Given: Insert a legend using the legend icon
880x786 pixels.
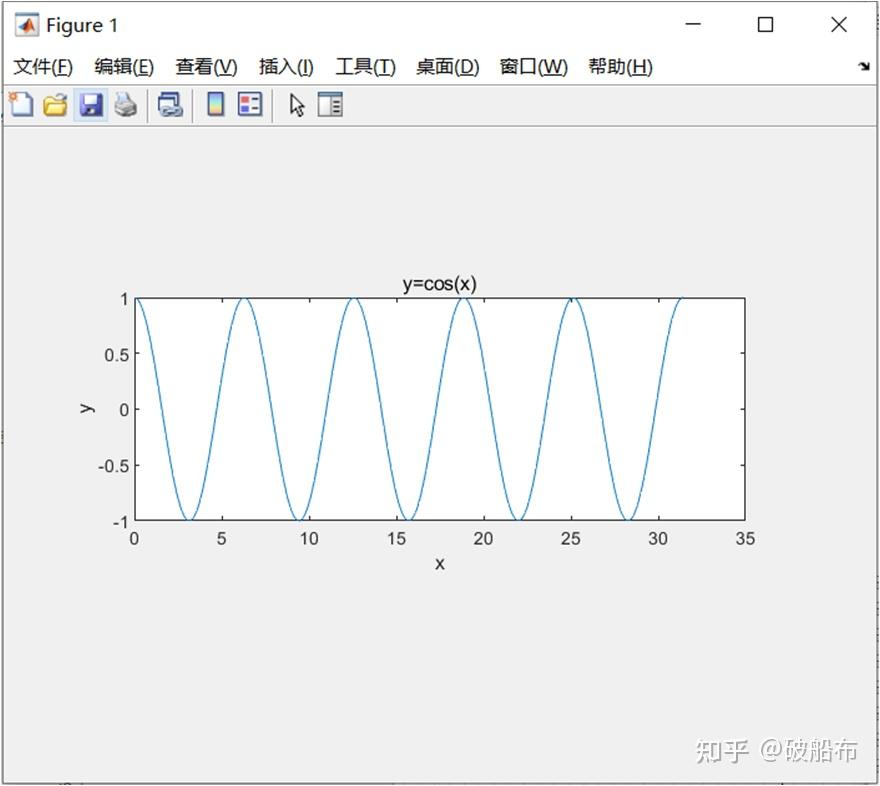Looking at the screenshot, I should pyautogui.click(x=250, y=104).
